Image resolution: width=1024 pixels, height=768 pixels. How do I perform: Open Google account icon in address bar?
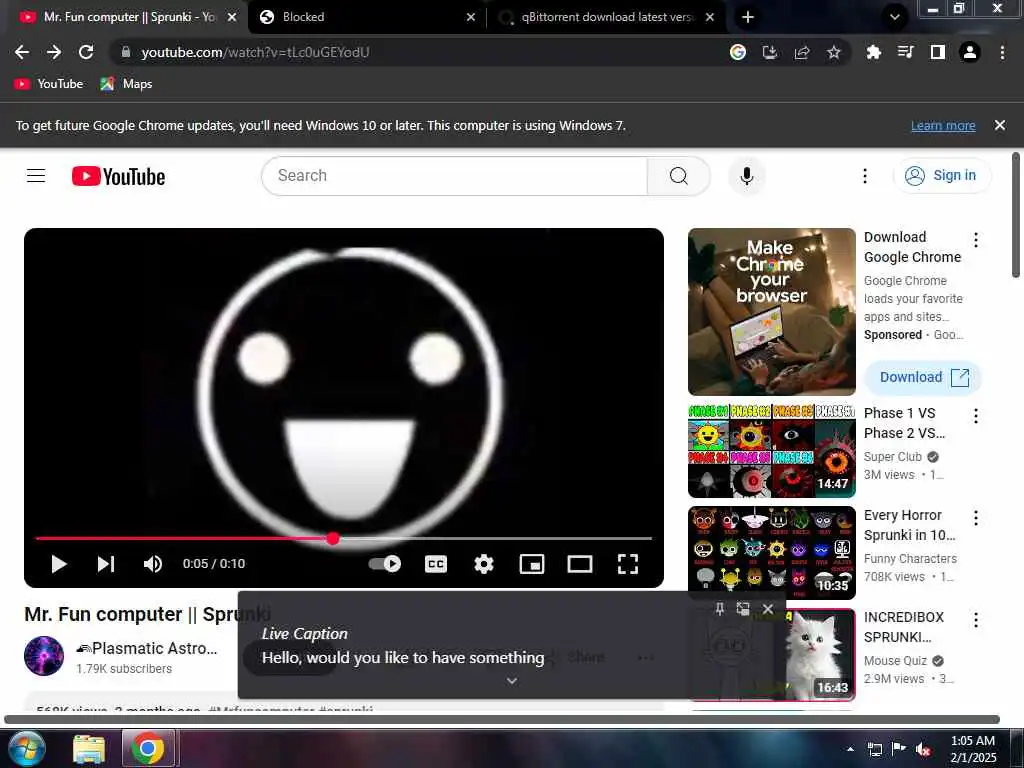[738, 52]
